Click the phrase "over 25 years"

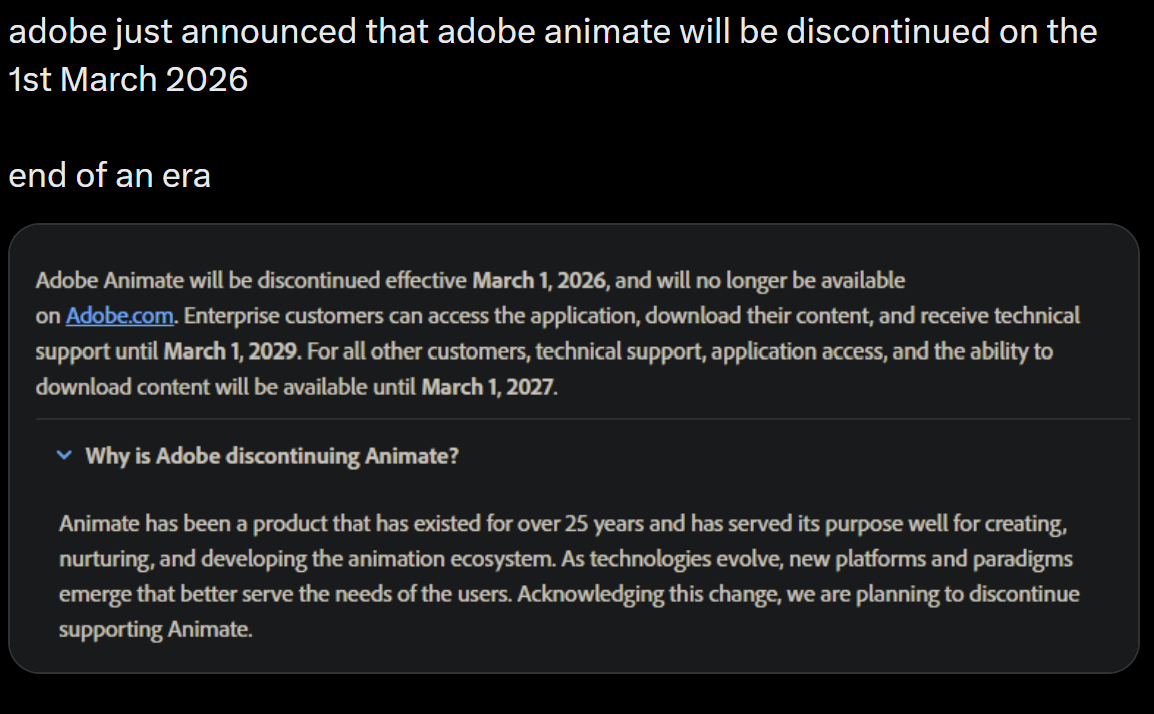[x=605, y=523]
